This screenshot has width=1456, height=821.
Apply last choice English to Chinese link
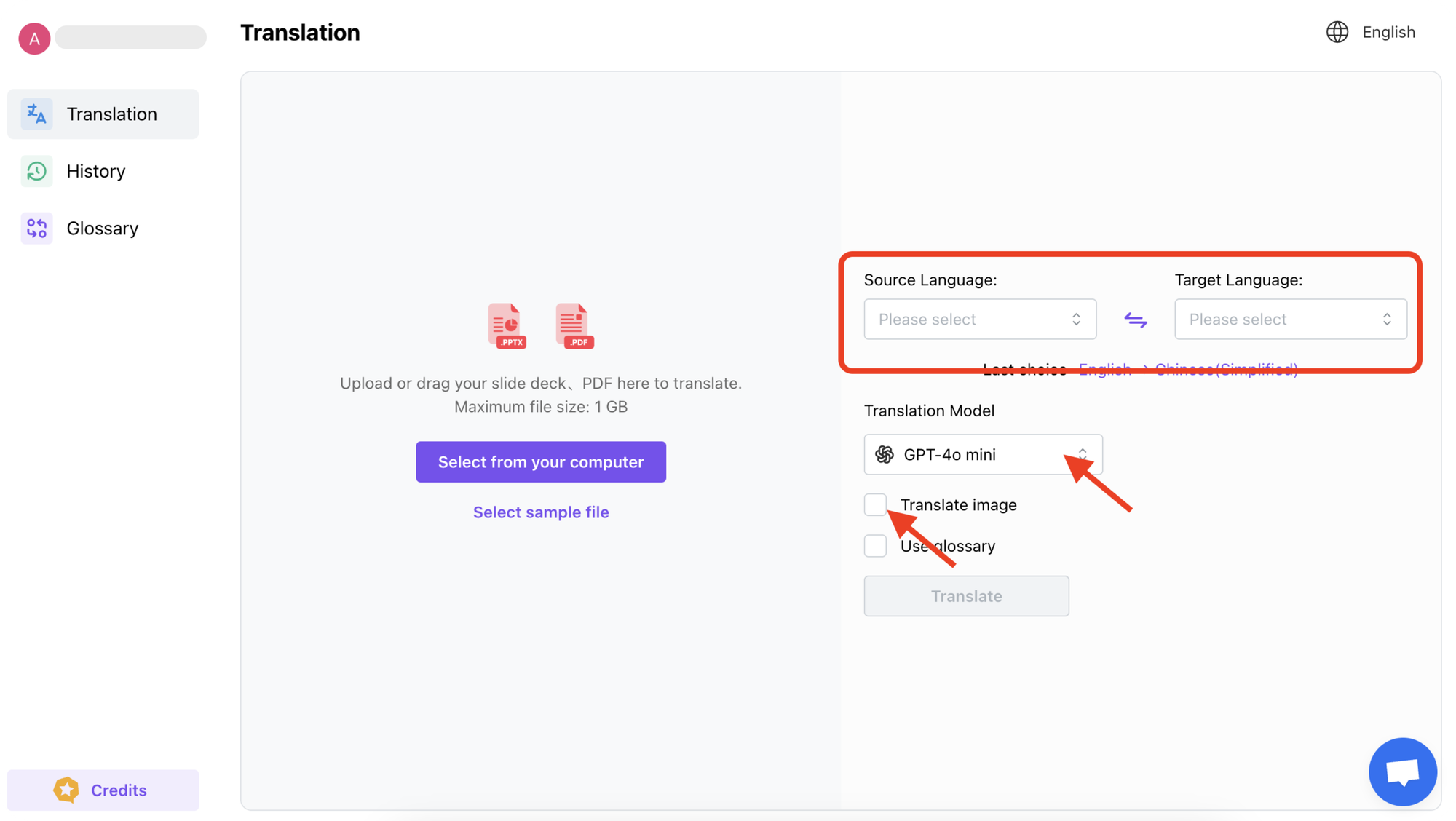click(x=1187, y=369)
